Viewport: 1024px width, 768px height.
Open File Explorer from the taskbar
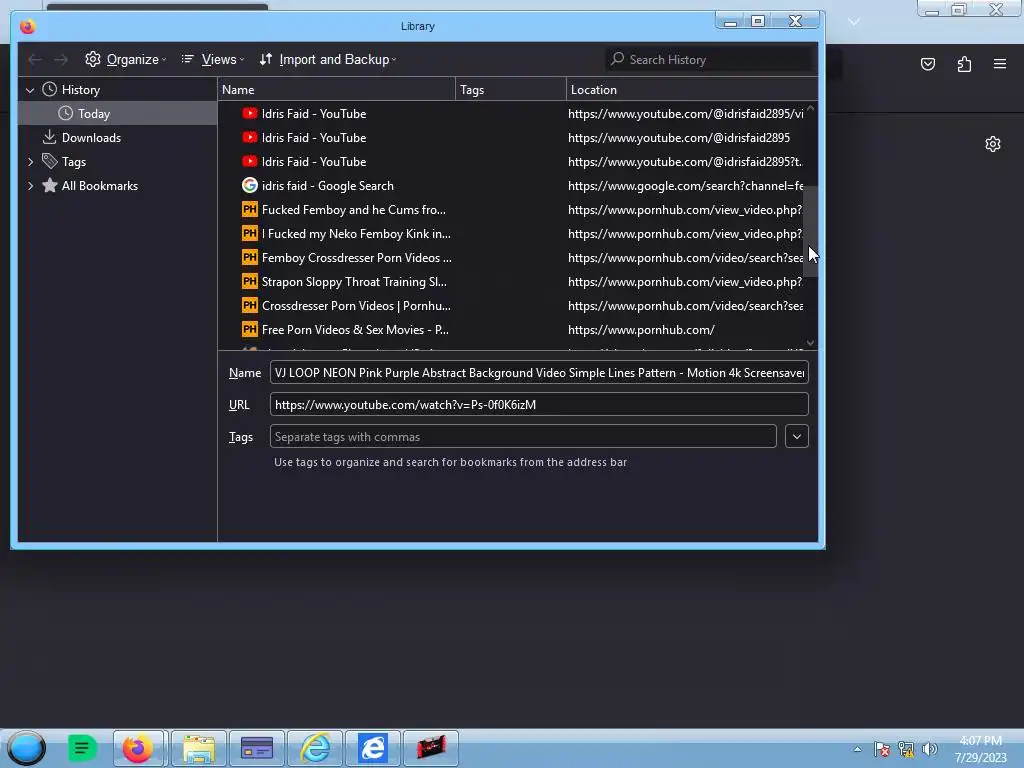click(199, 748)
